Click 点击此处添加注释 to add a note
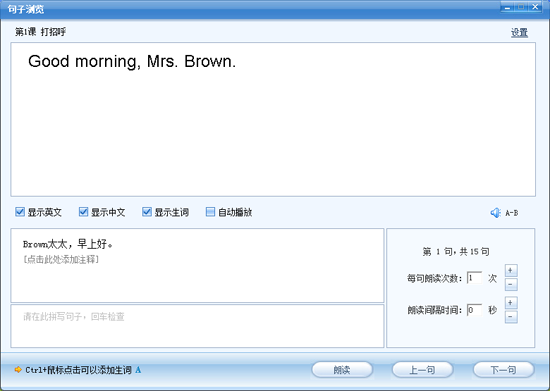Viewport: 550px width, 391px height. coord(61,259)
